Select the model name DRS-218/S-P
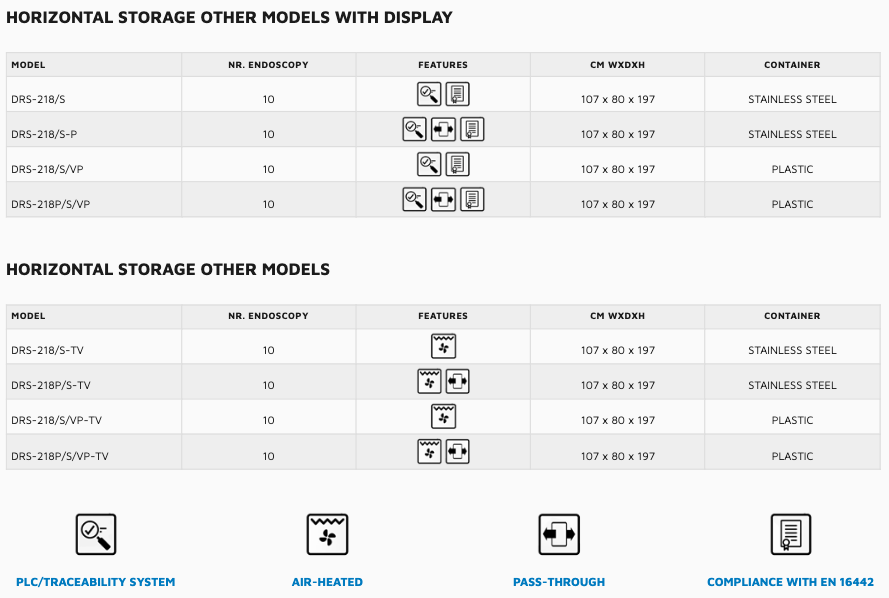 (x=44, y=134)
